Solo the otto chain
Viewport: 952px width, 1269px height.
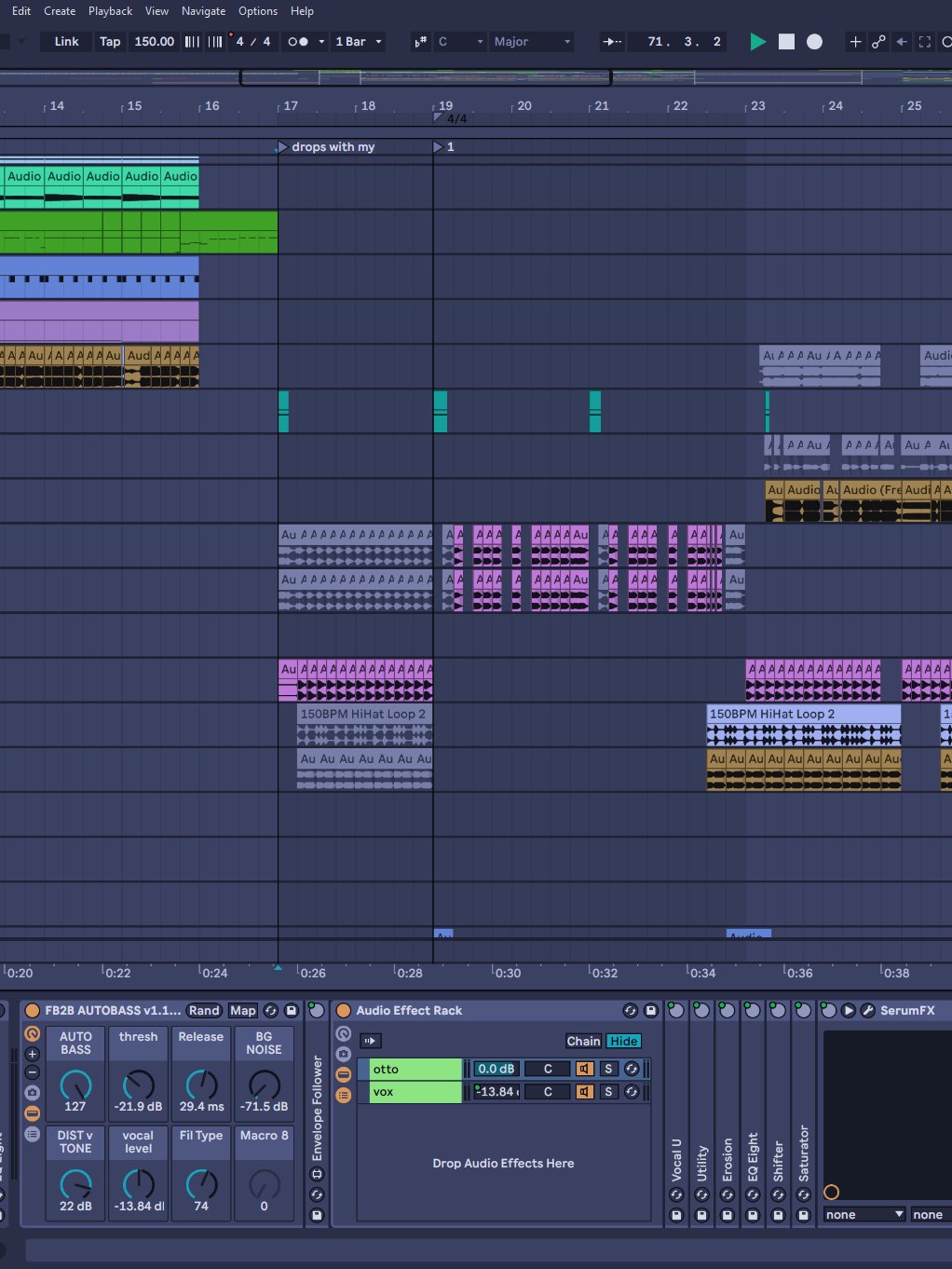(607, 1069)
